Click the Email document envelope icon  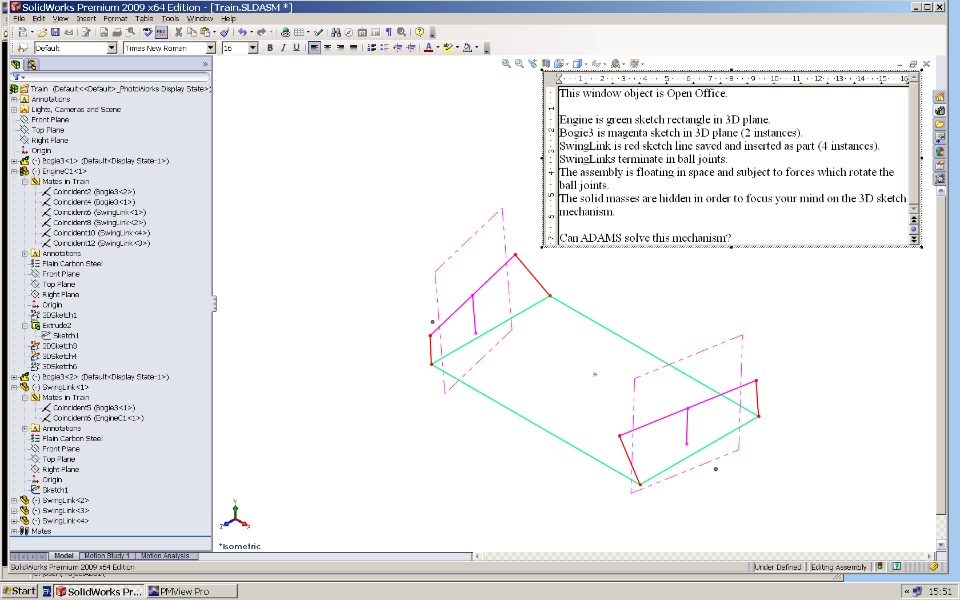[69, 32]
